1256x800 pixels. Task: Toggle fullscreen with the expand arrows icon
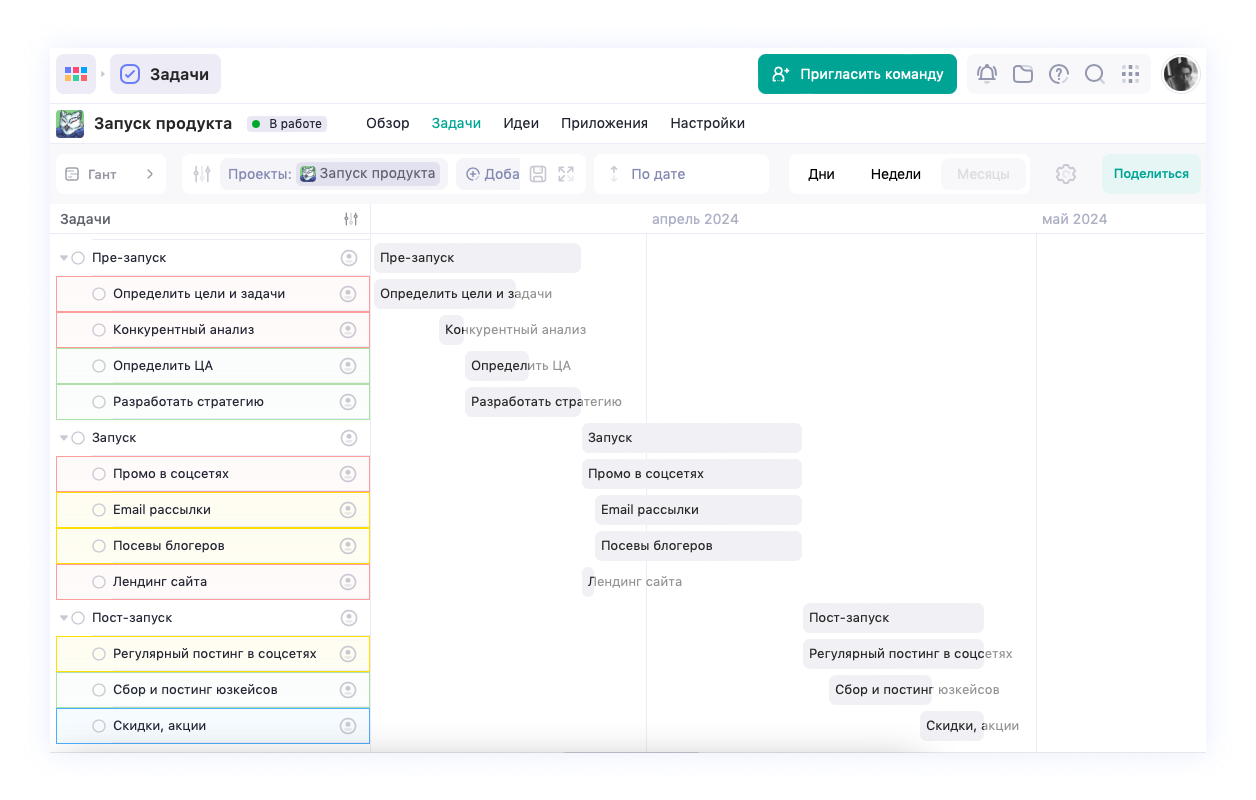566,174
